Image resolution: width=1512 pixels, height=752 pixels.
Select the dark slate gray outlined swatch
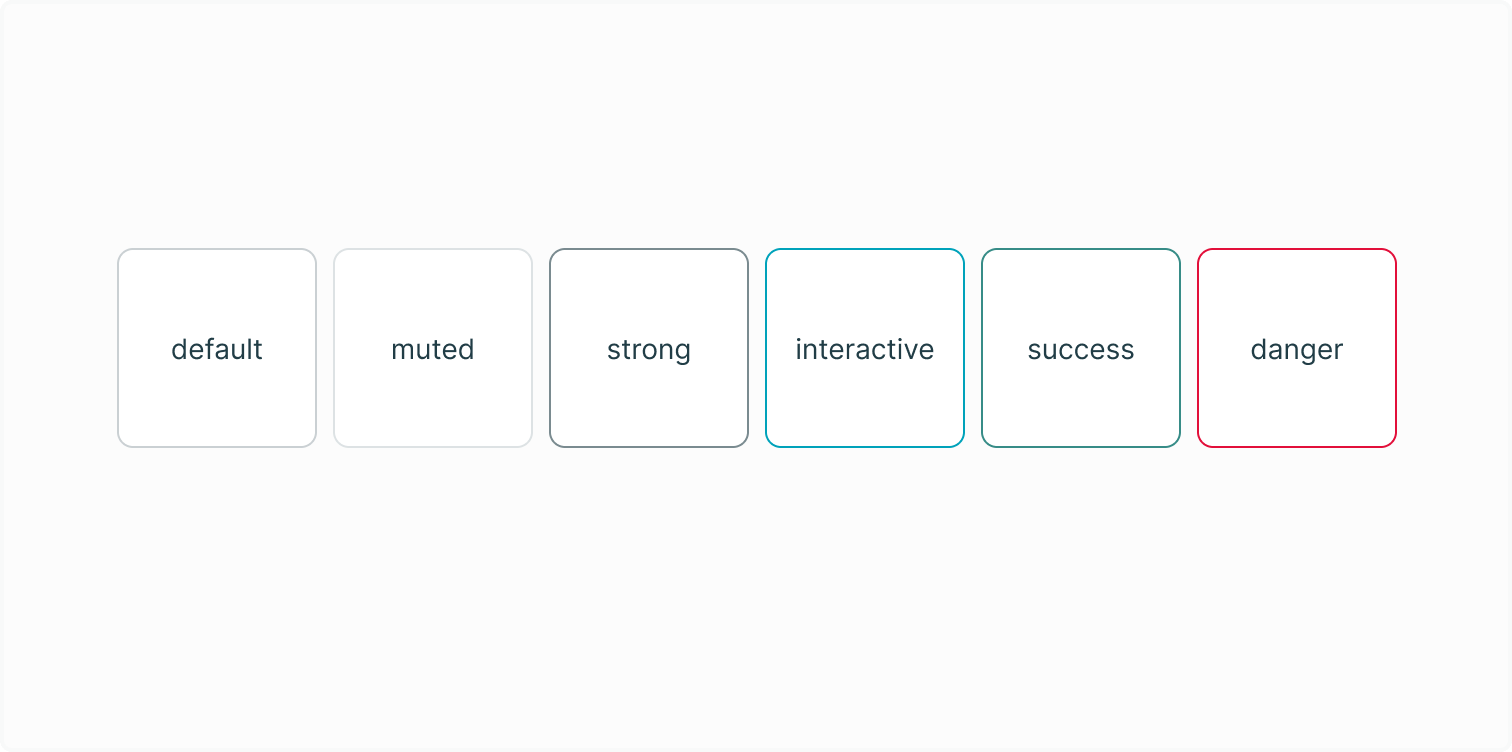click(x=649, y=400)
